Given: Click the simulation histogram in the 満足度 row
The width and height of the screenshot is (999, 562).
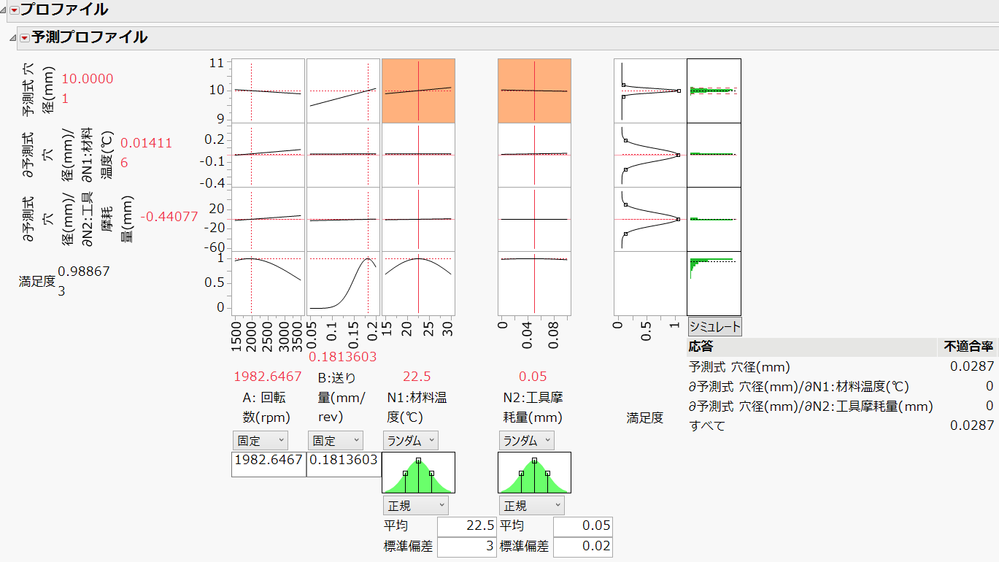Looking at the screenshot, I should coord(714,284).
